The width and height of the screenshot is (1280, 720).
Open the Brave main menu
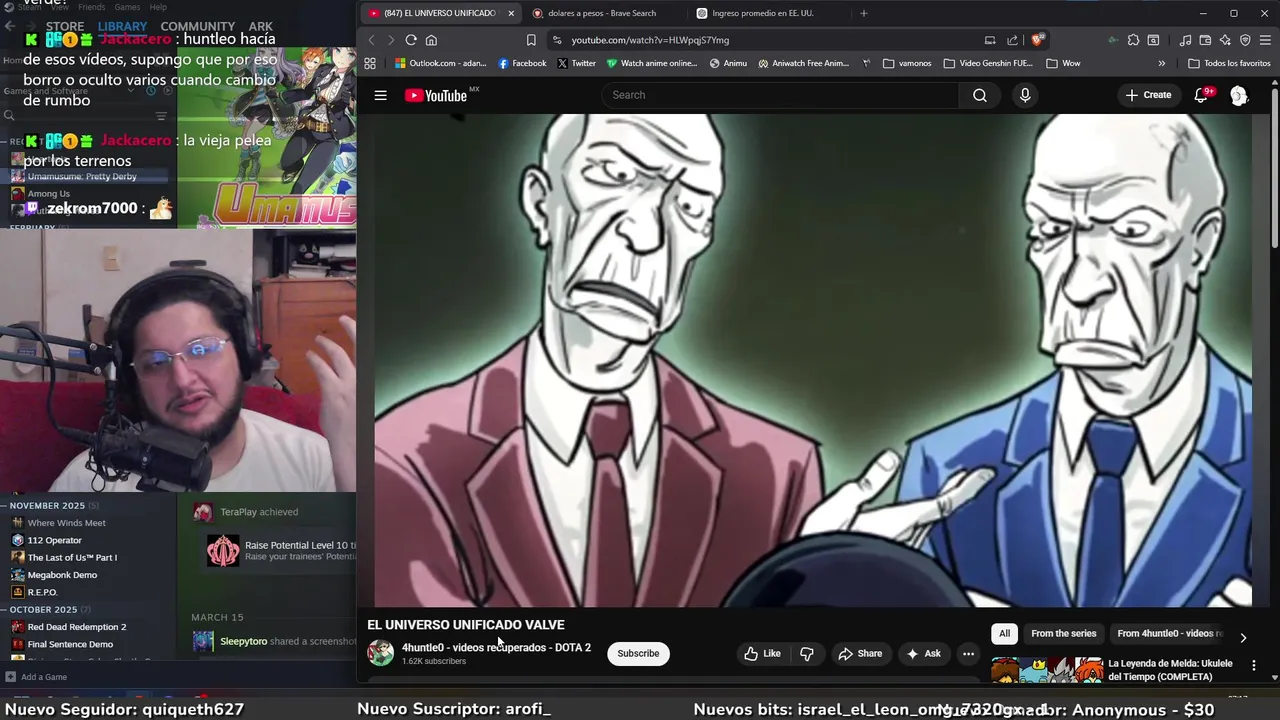1265,40
